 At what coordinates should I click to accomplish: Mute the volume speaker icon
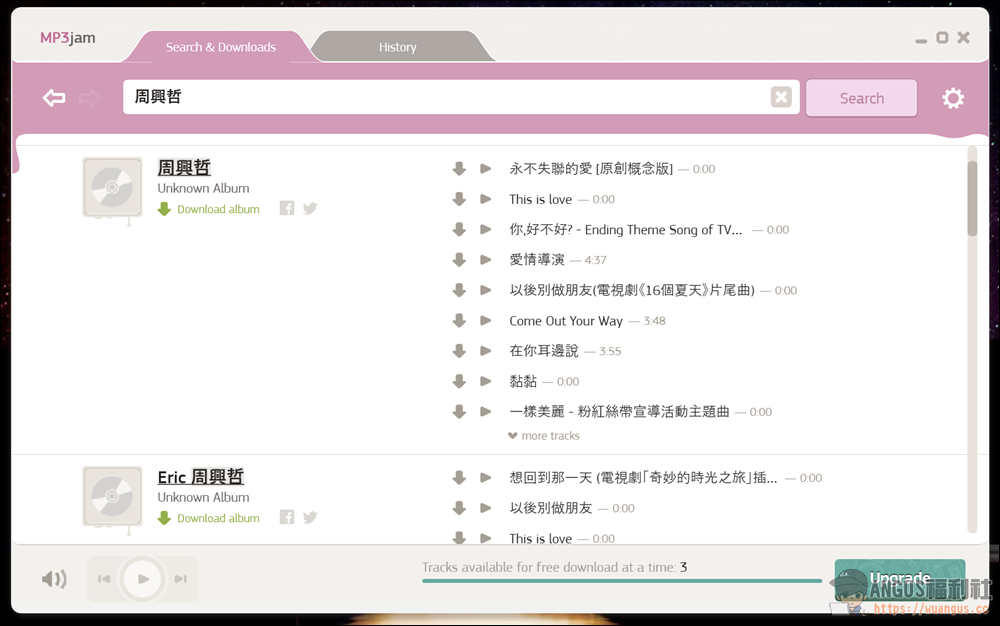click(54, 579)
